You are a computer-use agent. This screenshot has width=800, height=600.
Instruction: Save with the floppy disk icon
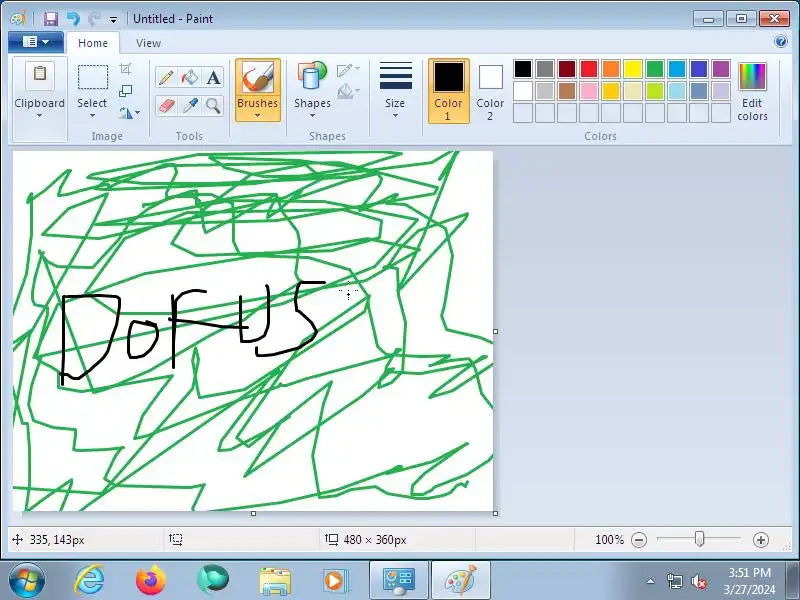point(51,19)
